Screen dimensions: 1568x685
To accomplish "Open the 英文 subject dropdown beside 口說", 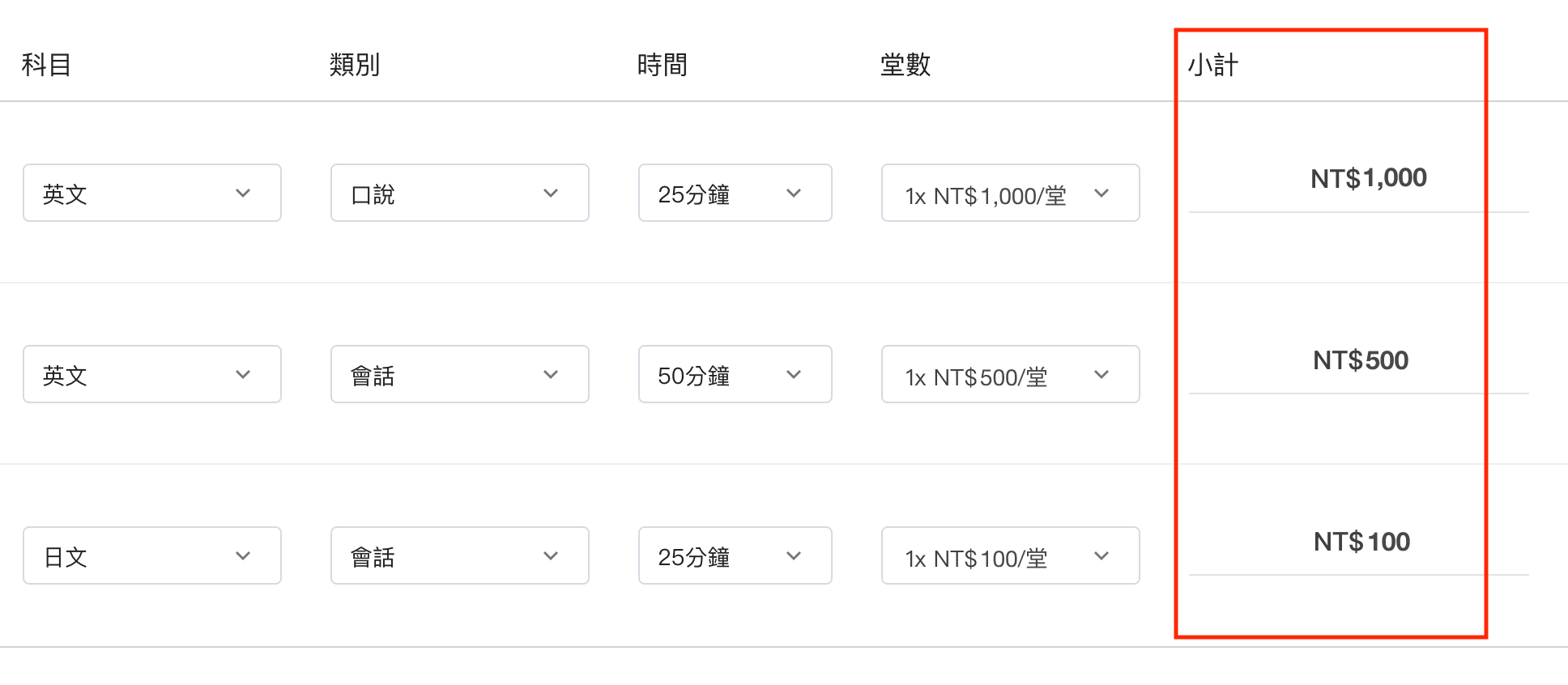I will [152, 193].
